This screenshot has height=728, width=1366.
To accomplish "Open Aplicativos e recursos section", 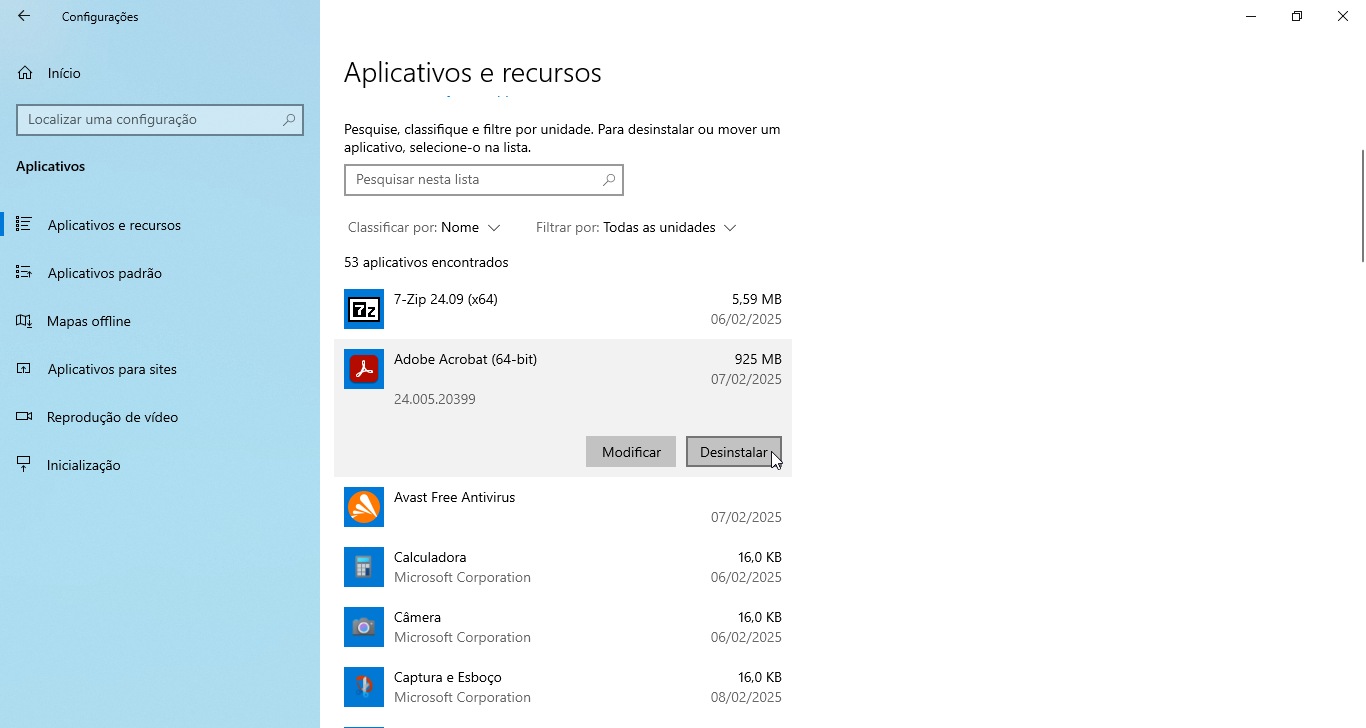I will point(160,225).
